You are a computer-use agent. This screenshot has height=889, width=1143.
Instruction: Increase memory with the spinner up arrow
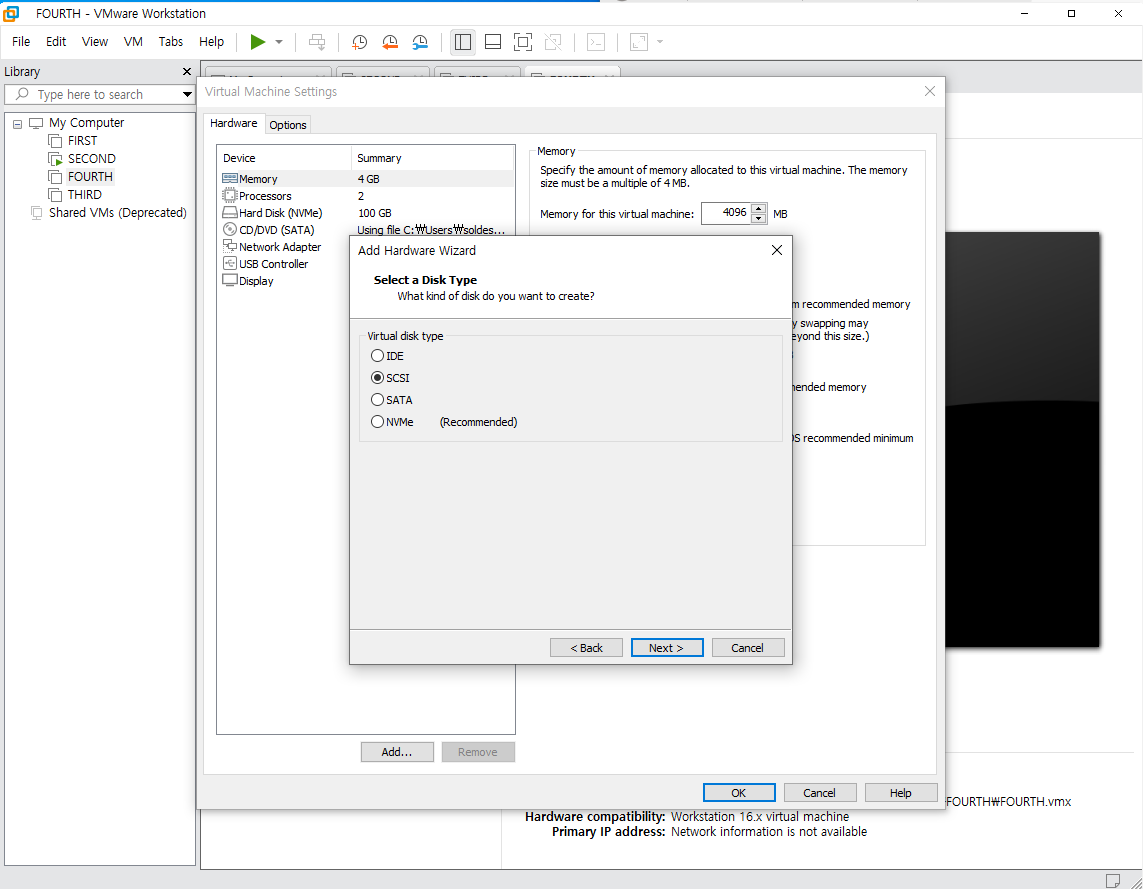[x=759, y=209]
